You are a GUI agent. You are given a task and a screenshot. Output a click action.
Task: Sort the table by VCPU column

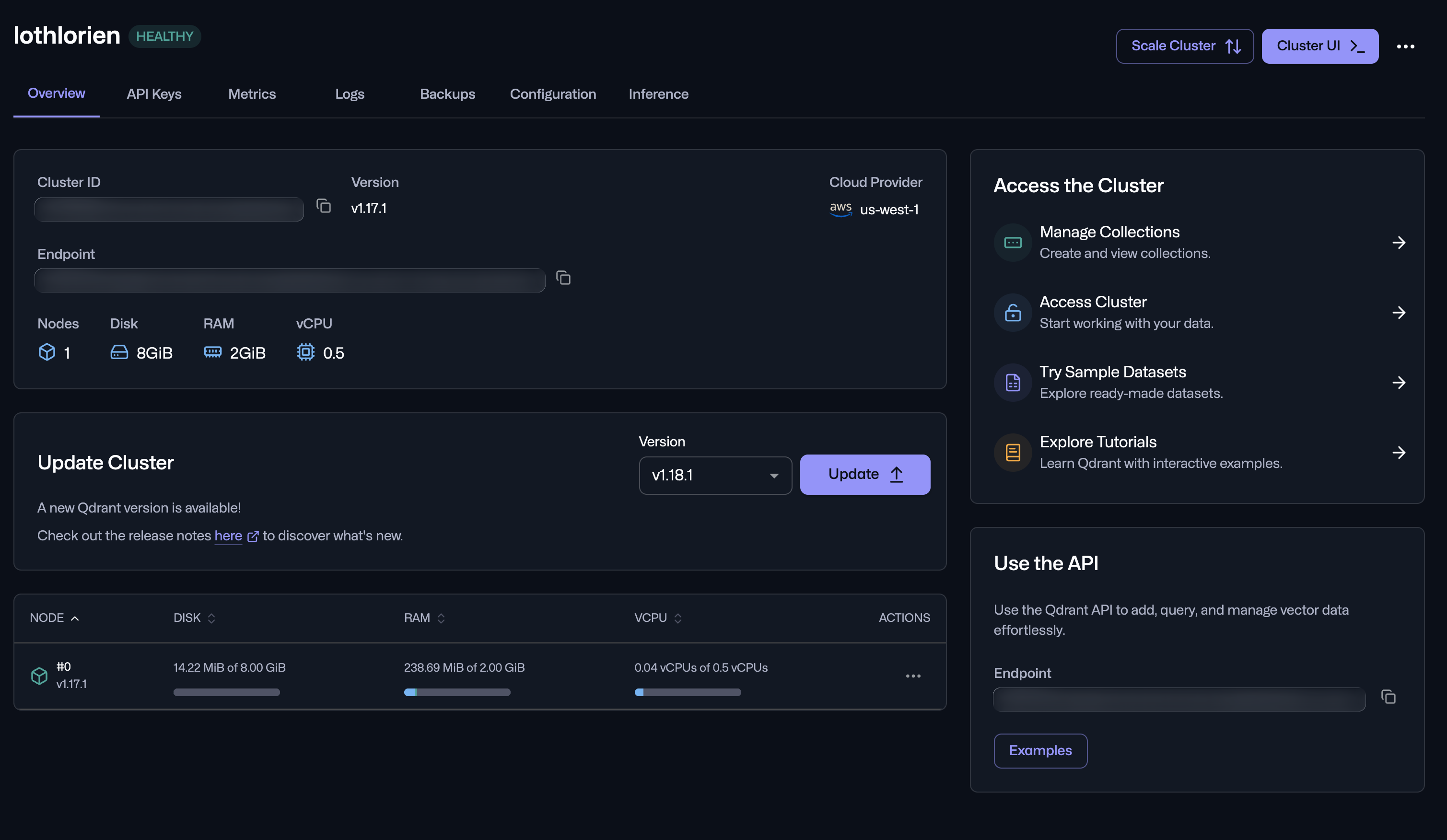coord(659,618)
